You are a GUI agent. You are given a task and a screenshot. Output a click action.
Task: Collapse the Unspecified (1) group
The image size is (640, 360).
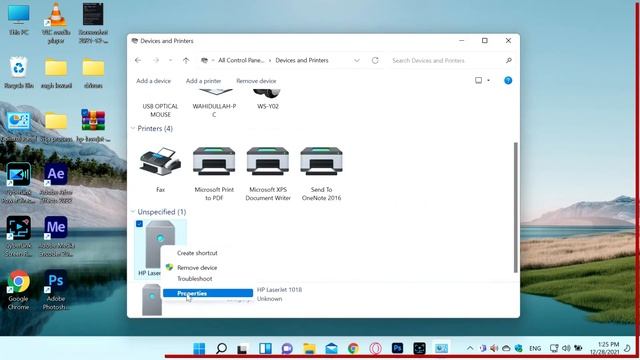133,212
